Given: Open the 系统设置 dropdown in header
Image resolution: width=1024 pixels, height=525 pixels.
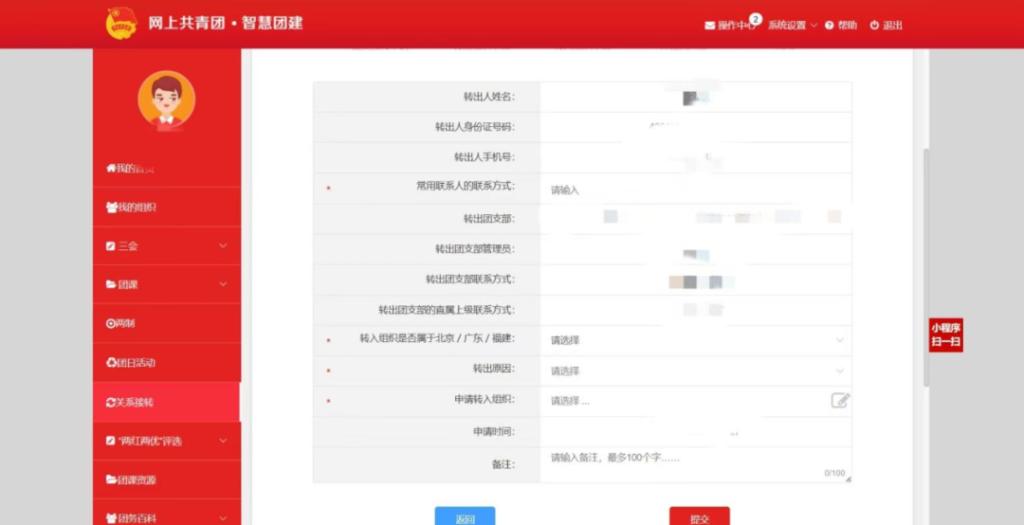Looking at the screenshot, I should pyautogui.click(x=792, y=26).
